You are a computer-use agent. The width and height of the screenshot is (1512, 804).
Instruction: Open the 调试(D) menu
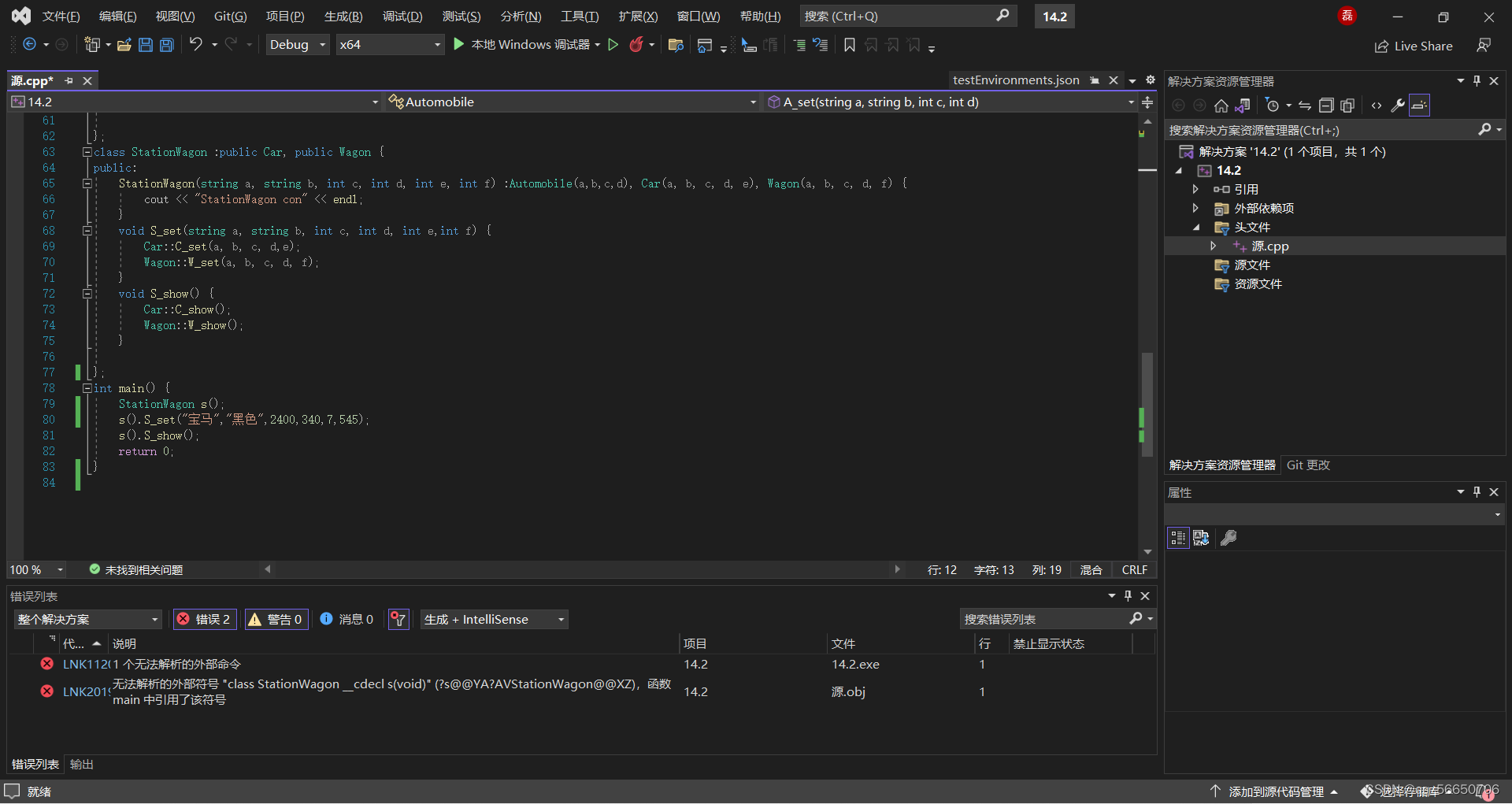[402, 16]
